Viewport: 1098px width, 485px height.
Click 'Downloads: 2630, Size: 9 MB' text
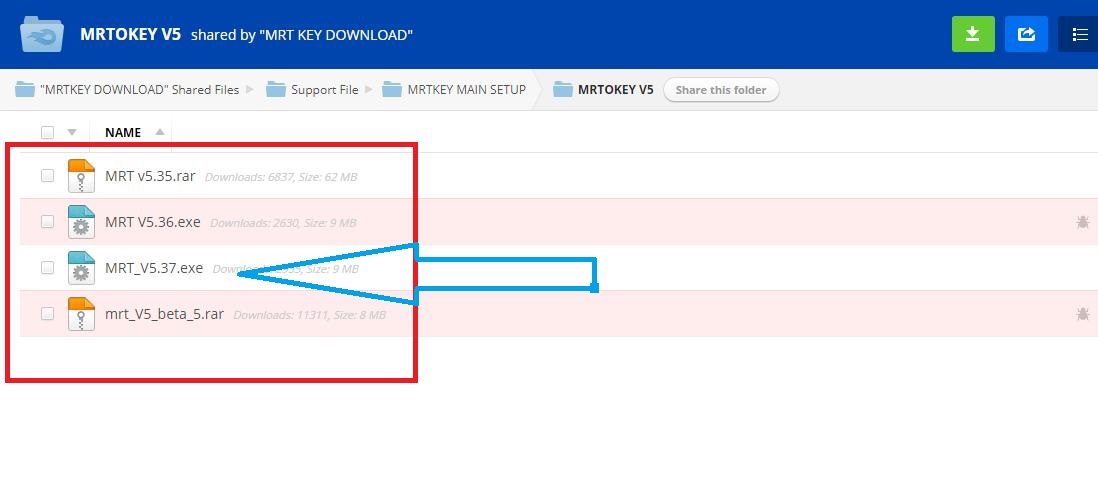pos(283,223)
